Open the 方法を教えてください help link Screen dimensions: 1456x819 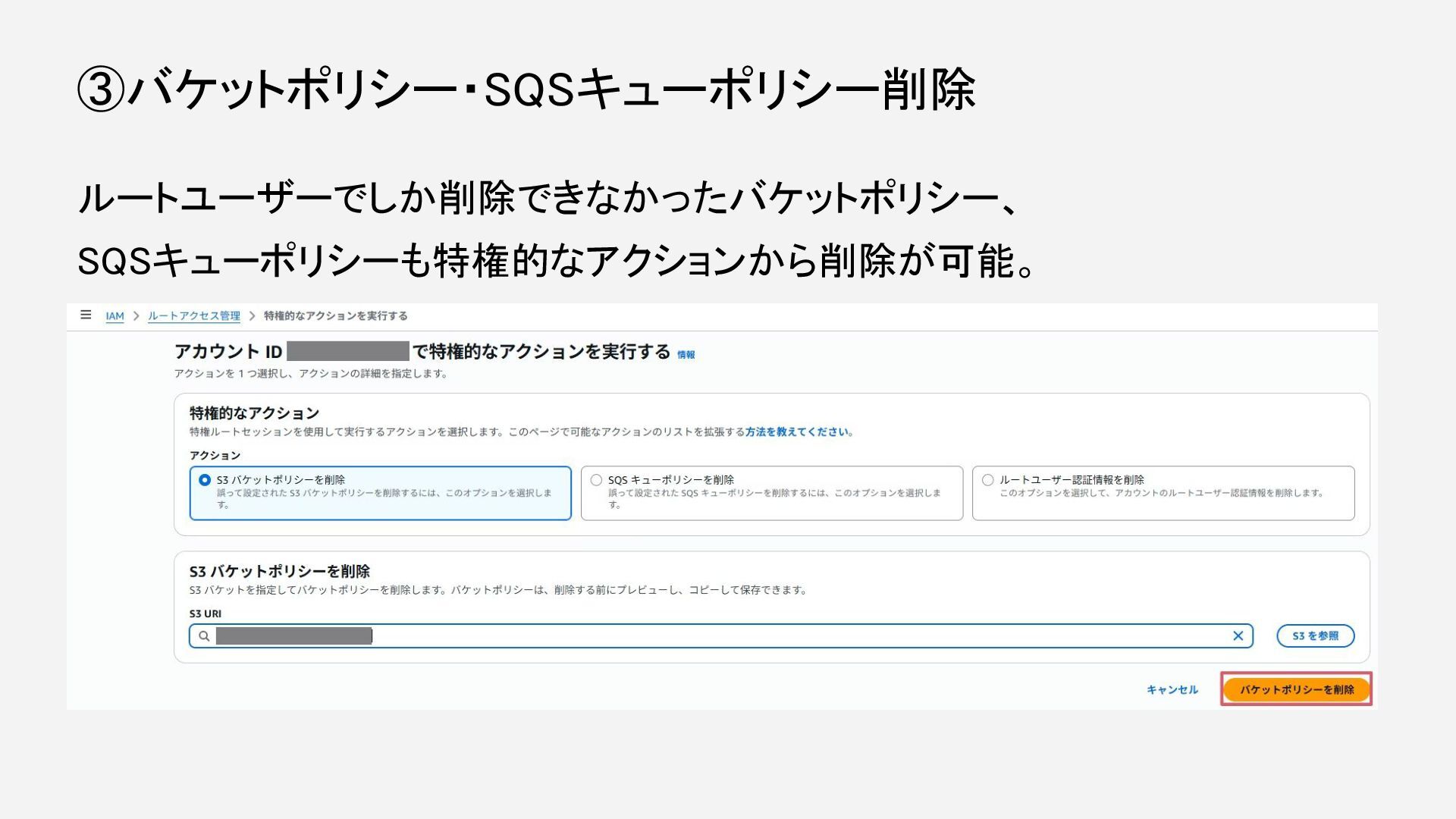[x=796, y=432]
